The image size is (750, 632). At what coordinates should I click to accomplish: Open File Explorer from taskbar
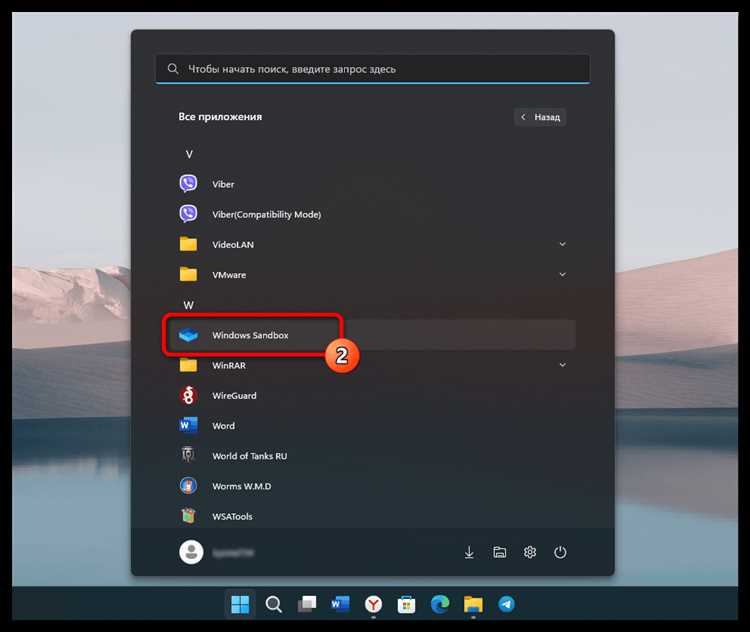click(473, 604)
